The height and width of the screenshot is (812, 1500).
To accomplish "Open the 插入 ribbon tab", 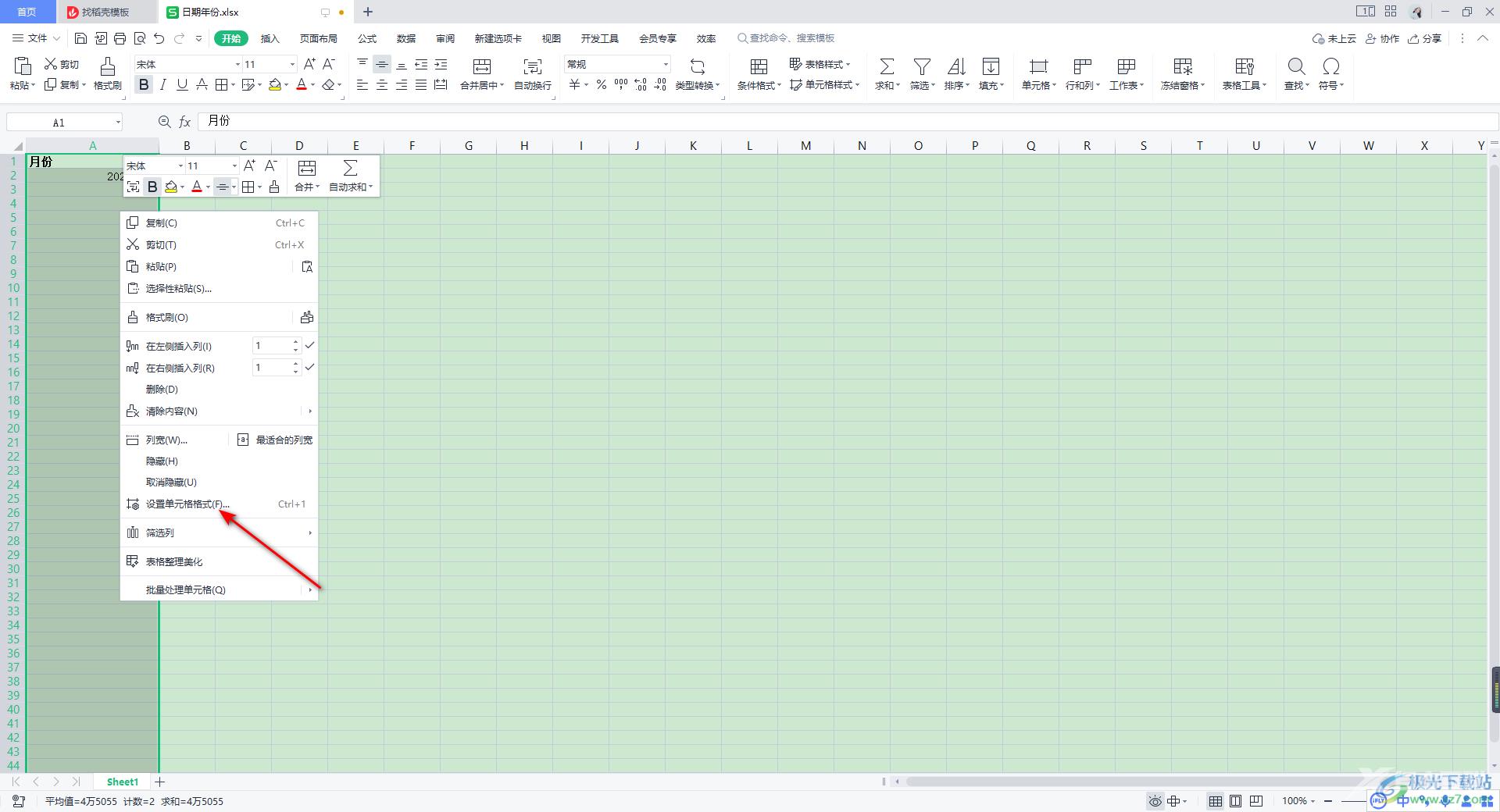I will 270,38.
